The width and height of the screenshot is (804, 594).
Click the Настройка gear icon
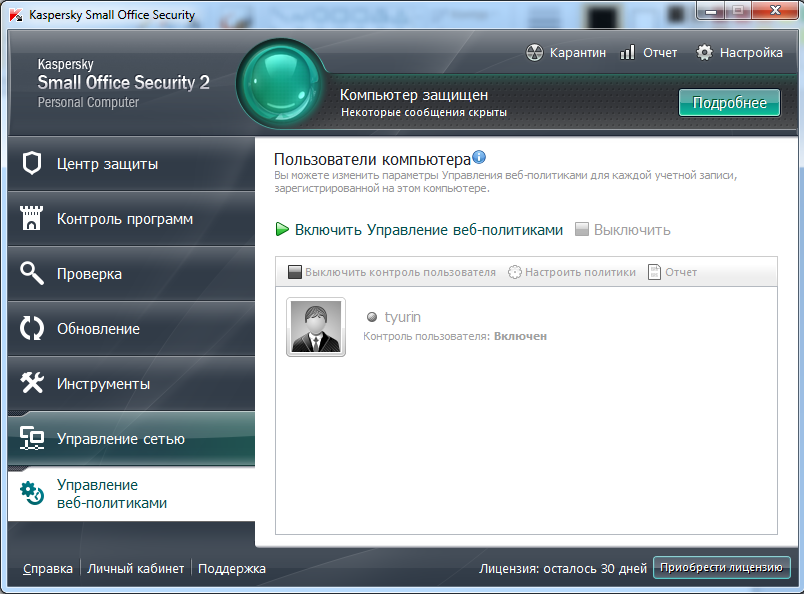tap(704, 52)
